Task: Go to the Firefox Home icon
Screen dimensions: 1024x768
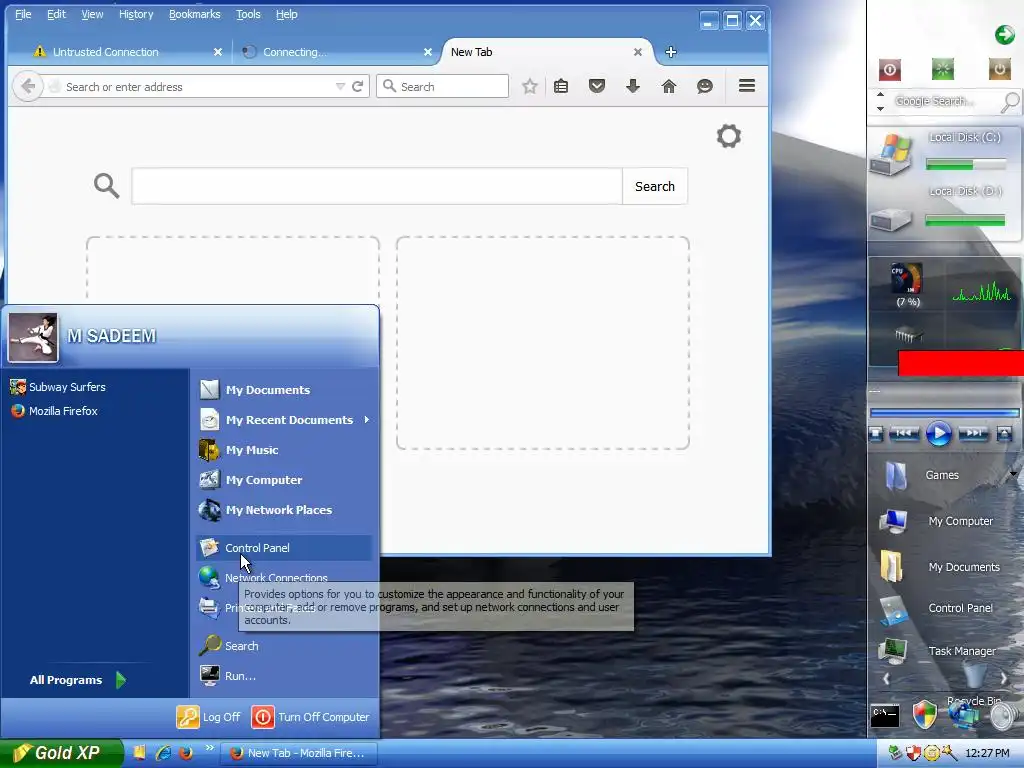Action: [x=669, y=86]
